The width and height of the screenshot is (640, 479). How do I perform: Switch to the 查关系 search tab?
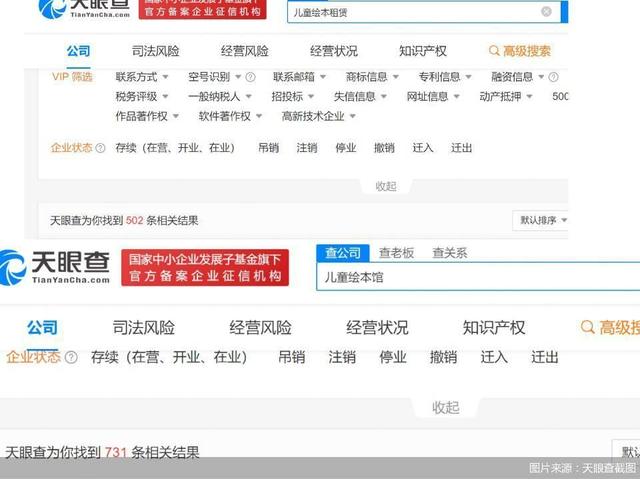(449, 253)
